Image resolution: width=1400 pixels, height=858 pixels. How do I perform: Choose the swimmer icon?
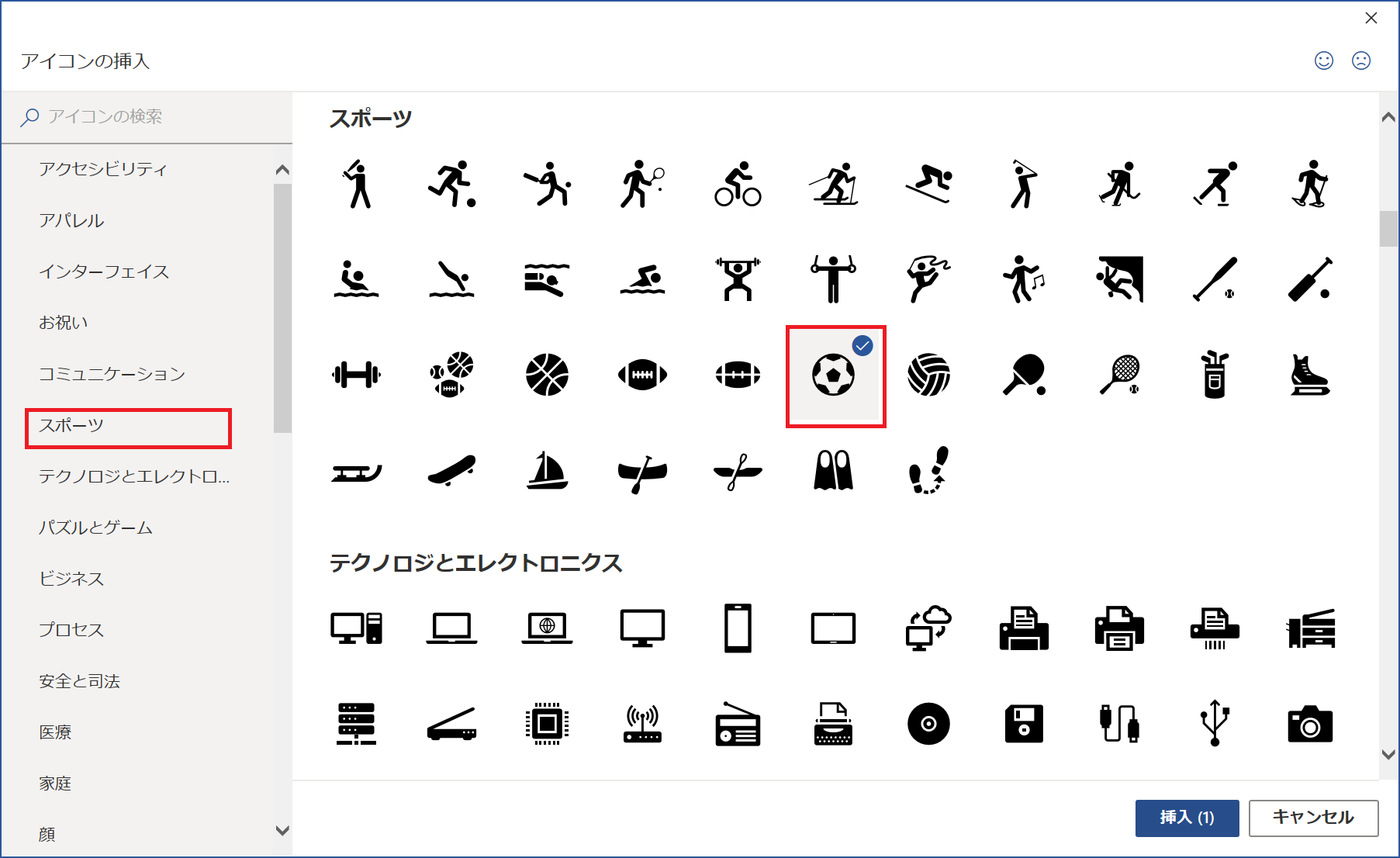point(642,280)
